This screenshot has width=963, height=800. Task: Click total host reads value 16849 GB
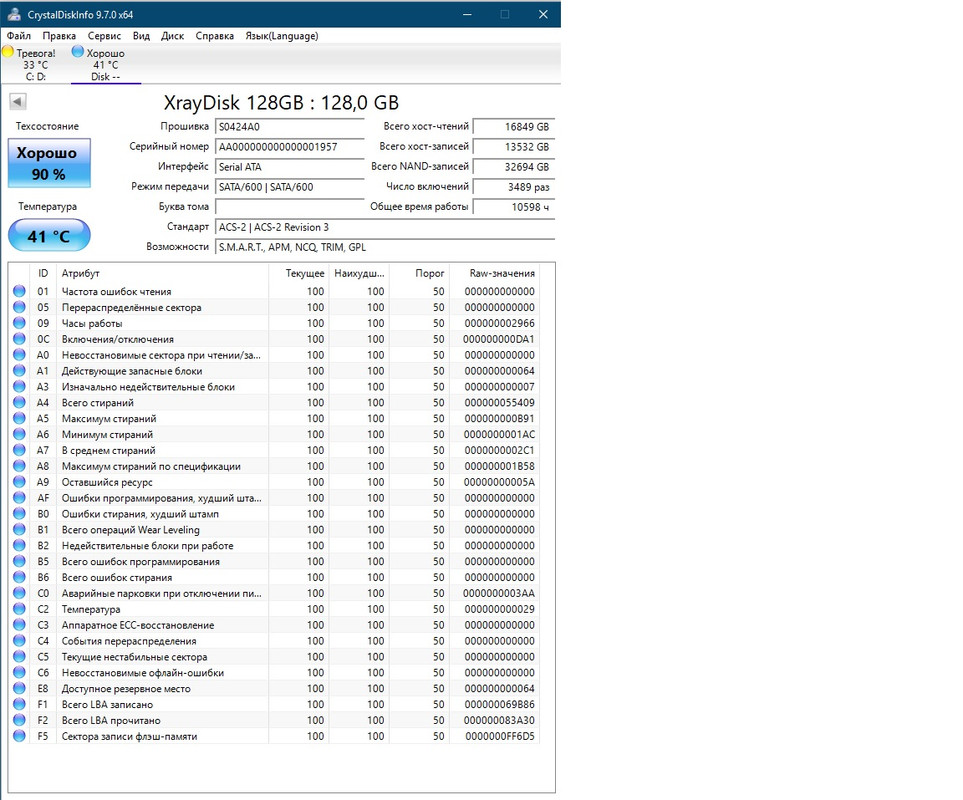(514, 126)
